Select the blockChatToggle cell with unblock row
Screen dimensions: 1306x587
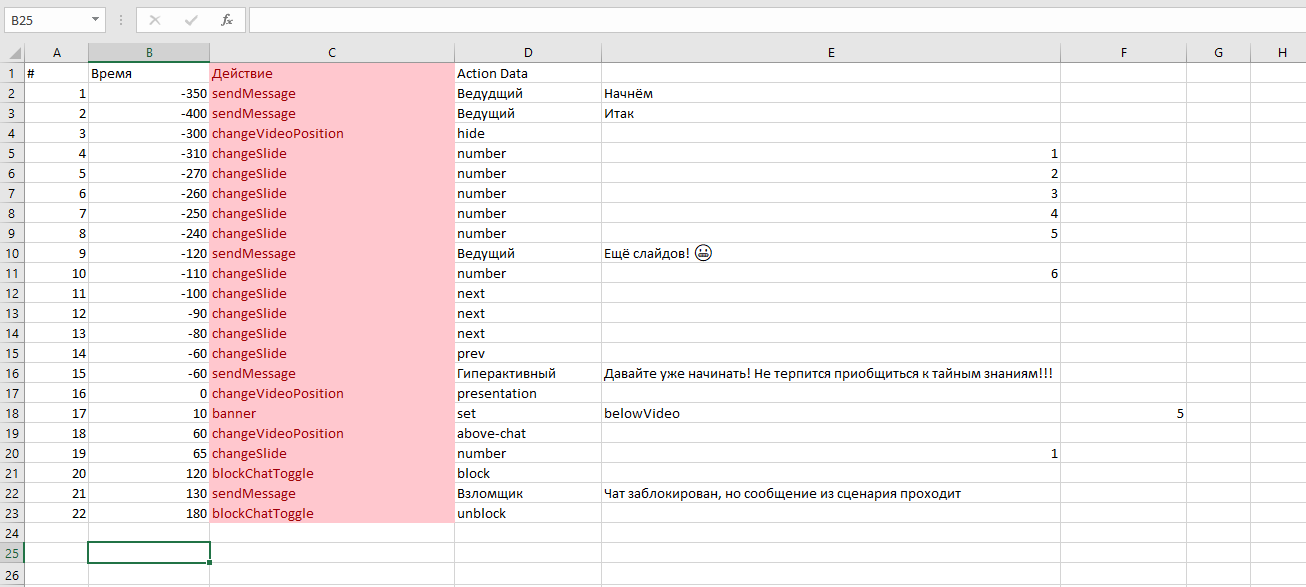click(x=331, y=513)
